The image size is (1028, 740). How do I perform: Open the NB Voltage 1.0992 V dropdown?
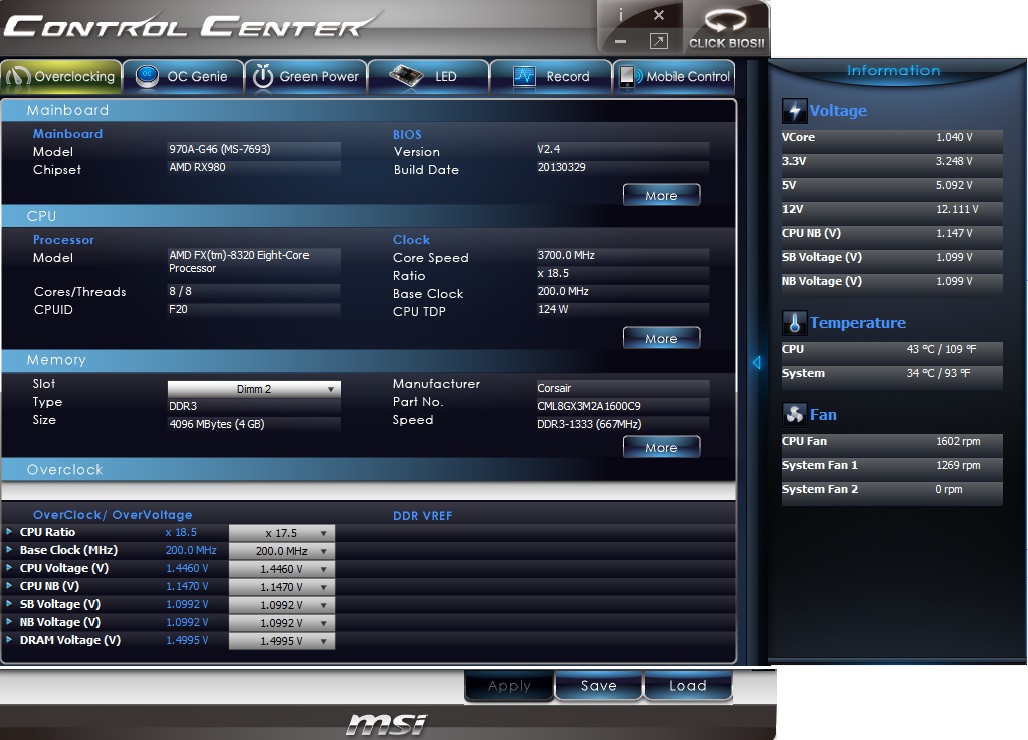[282, 623]
